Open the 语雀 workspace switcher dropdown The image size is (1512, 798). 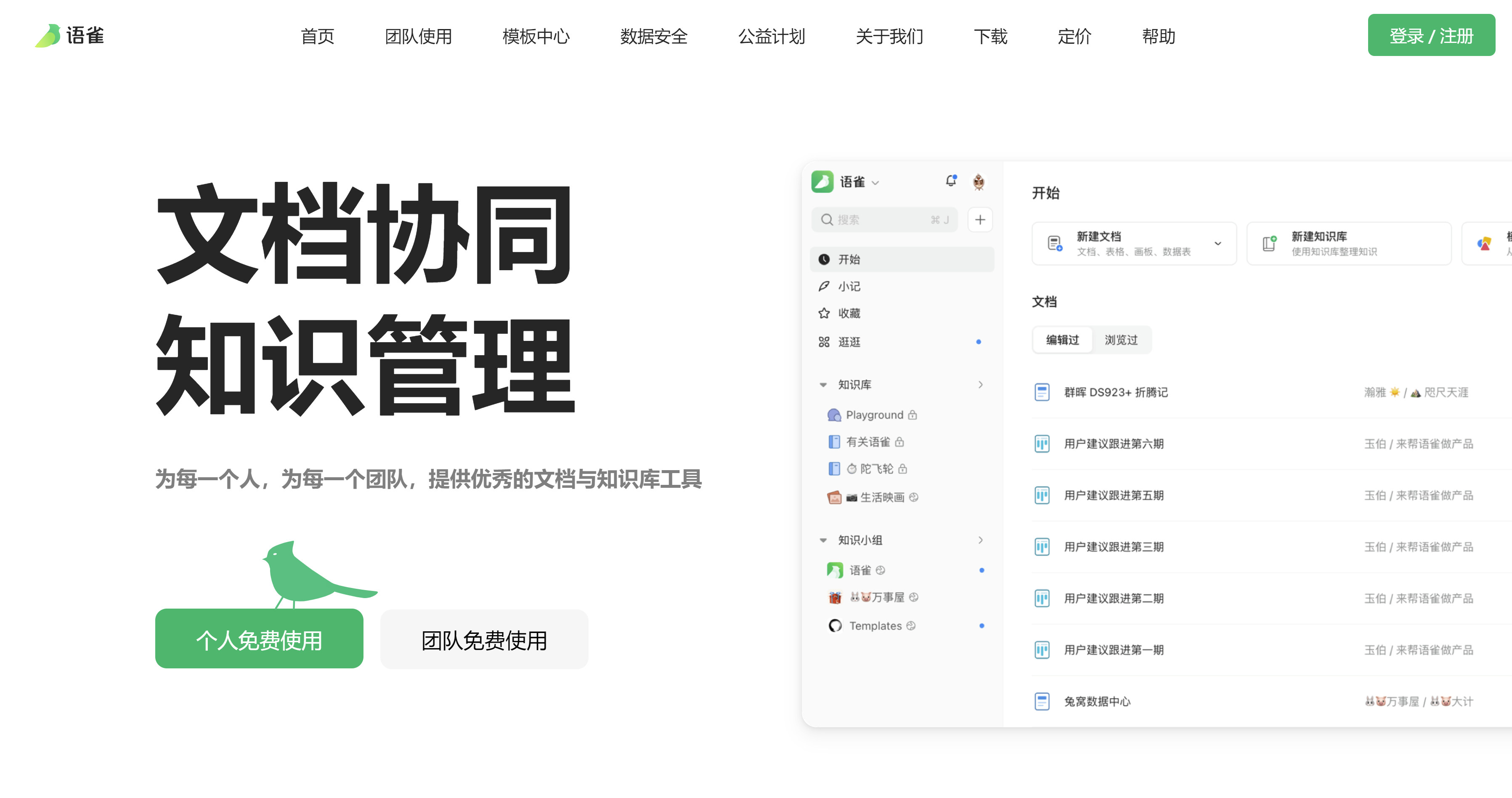(x=875, y=183)
